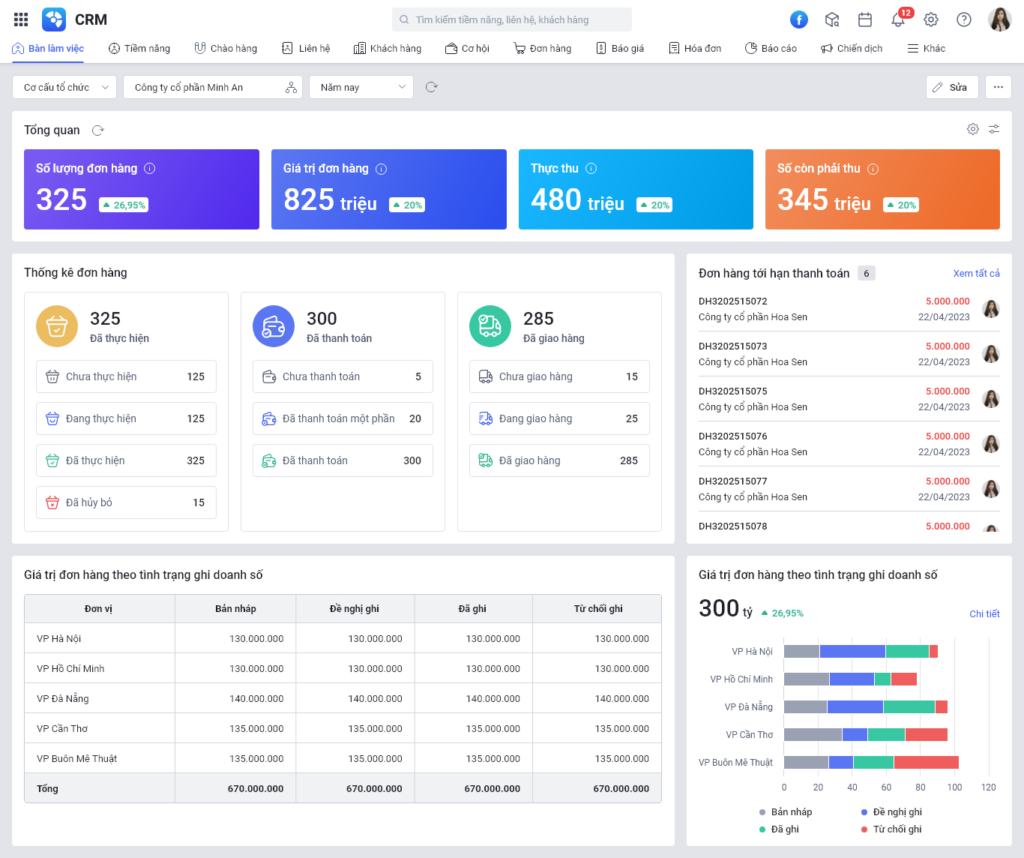Image resolution: width=1024 pixels, height=858 pixels.
Task: Open the notifications bell with 12 alerts
Action: 899,20
